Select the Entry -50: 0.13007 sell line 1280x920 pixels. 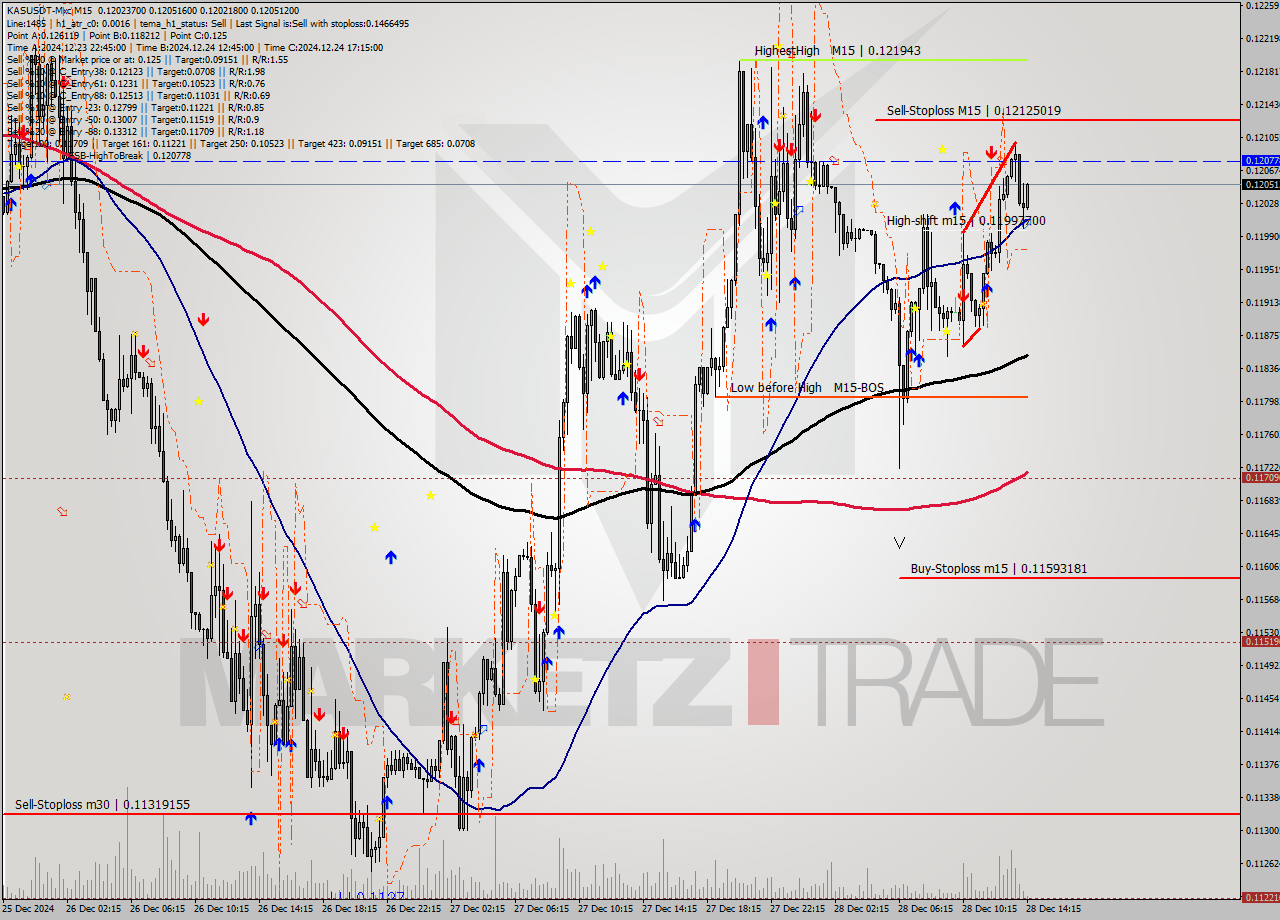tap(133, 120)
